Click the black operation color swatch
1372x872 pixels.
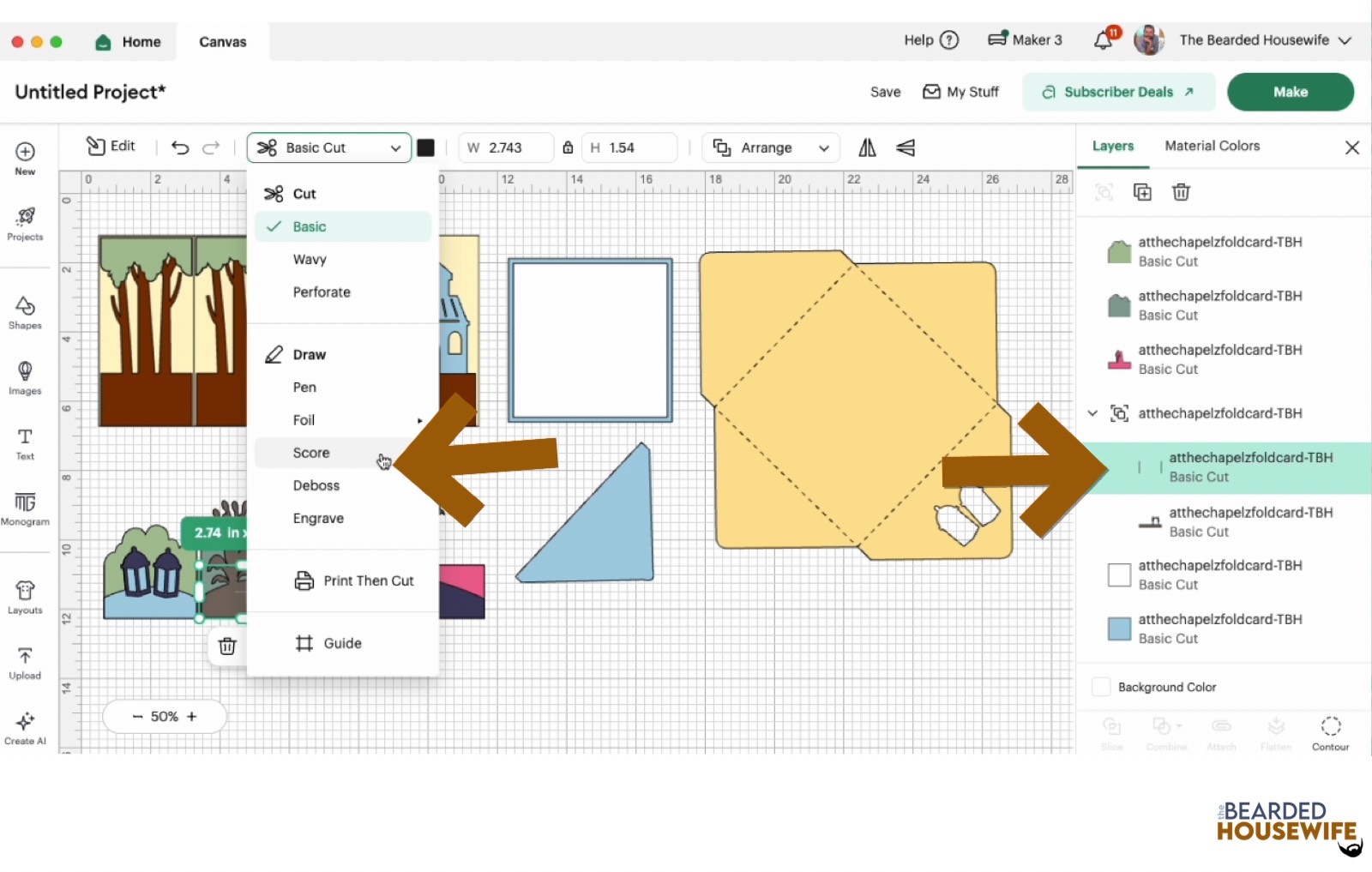[425, 147]
